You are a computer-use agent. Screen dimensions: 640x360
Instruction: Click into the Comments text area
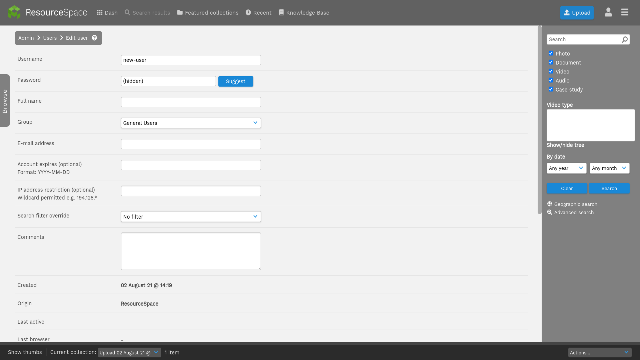tap(191, 251)
